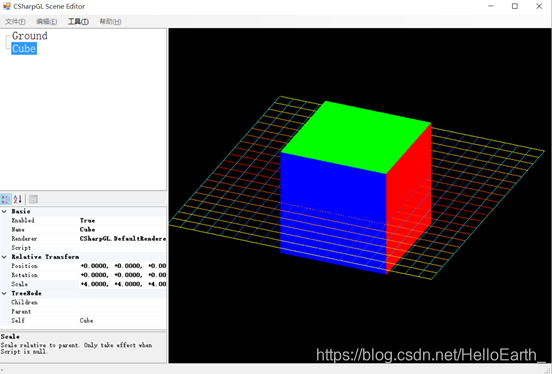
Task: Select the Parent property label
Action: [21, 312]
